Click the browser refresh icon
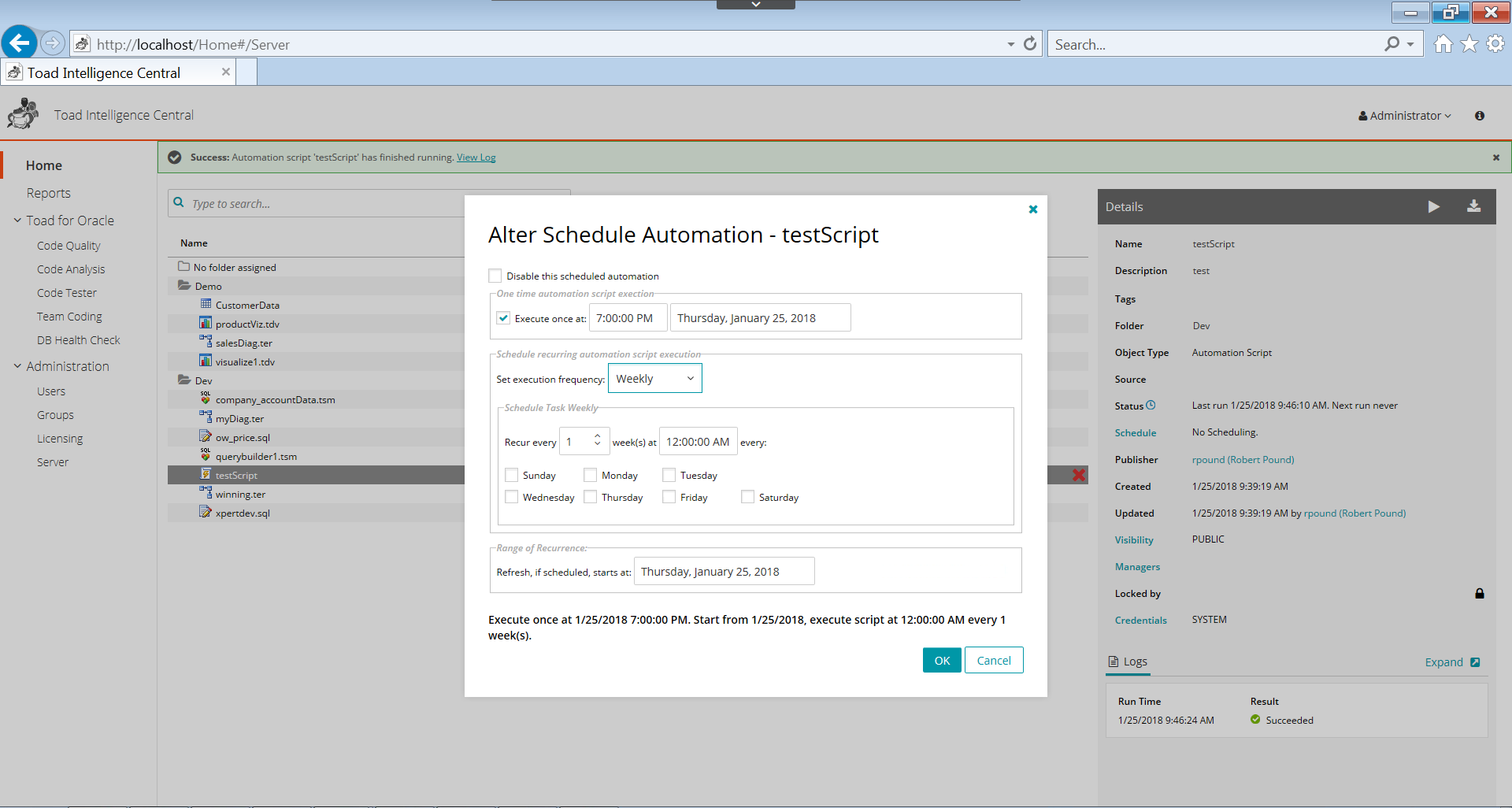Screen dimensions: 1512x808 click(x=1030, y=44)
